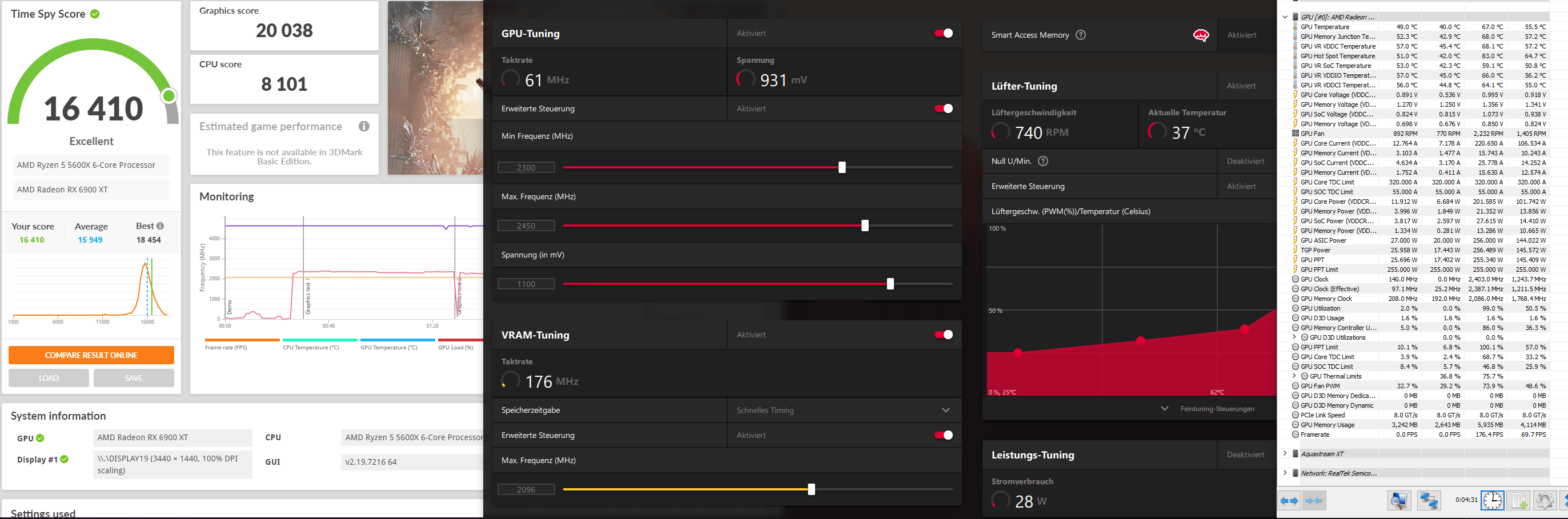Viewport: 1568px width, 519px height.
Task: Open HWiNFO settings gear icon
Action: (x=1545, y=501)
